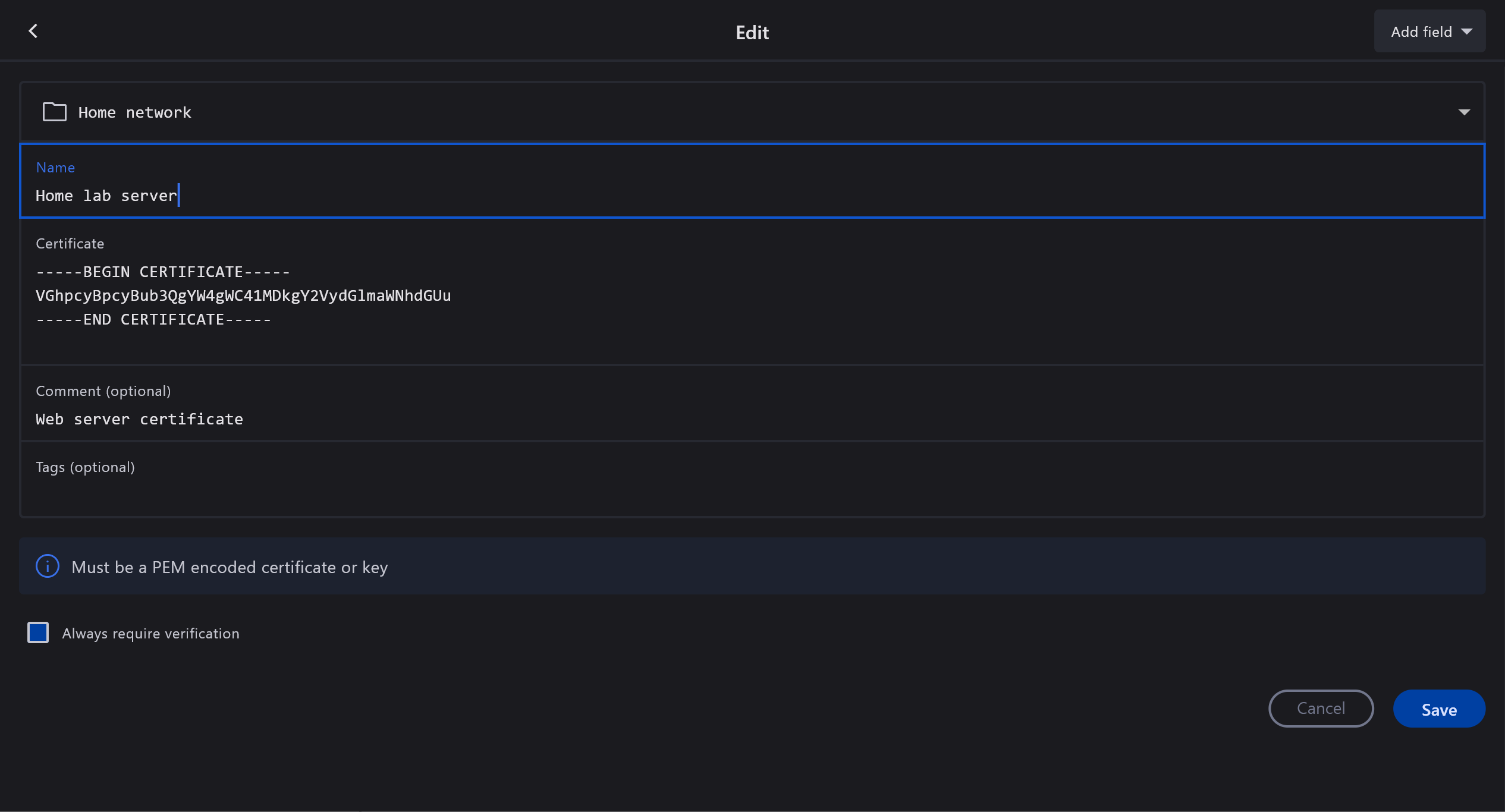Click the BEGIN CERTIFICATE line

(163, 272)
